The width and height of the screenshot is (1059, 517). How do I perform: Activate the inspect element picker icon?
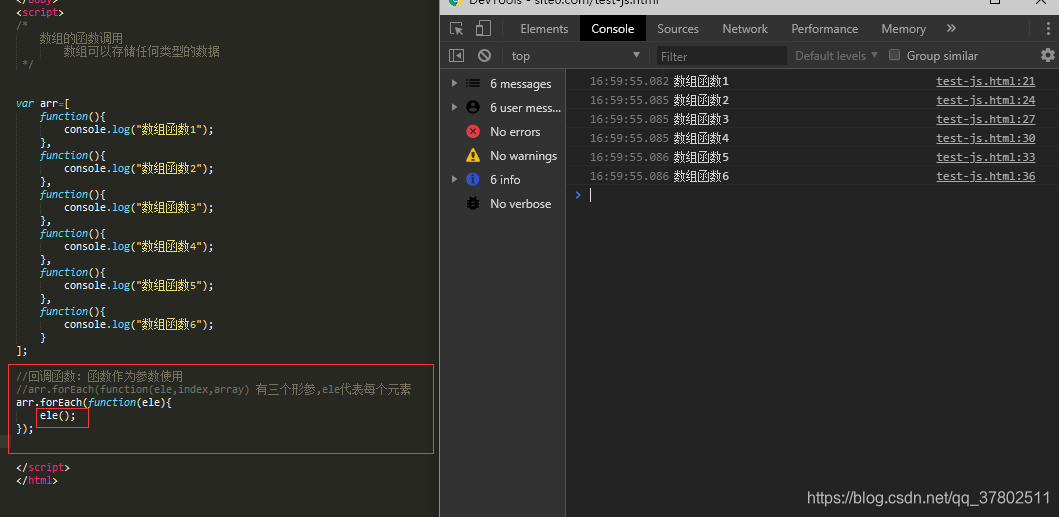(457, 28)
